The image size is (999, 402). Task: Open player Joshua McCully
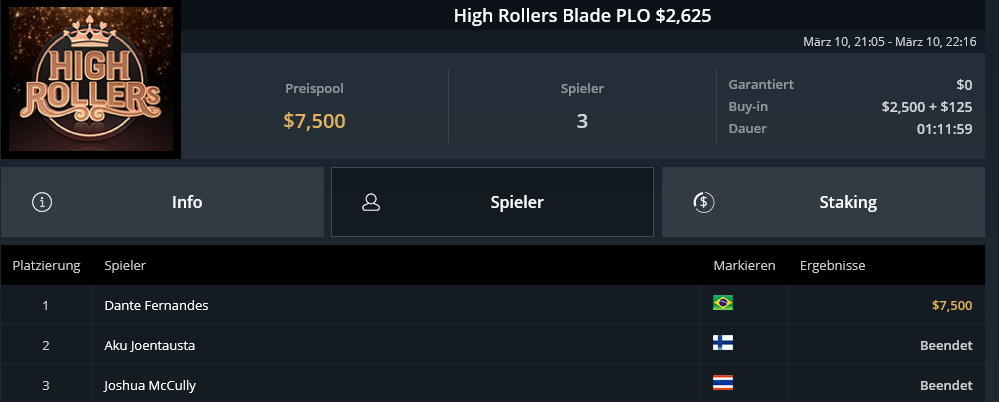pos(150,385)
